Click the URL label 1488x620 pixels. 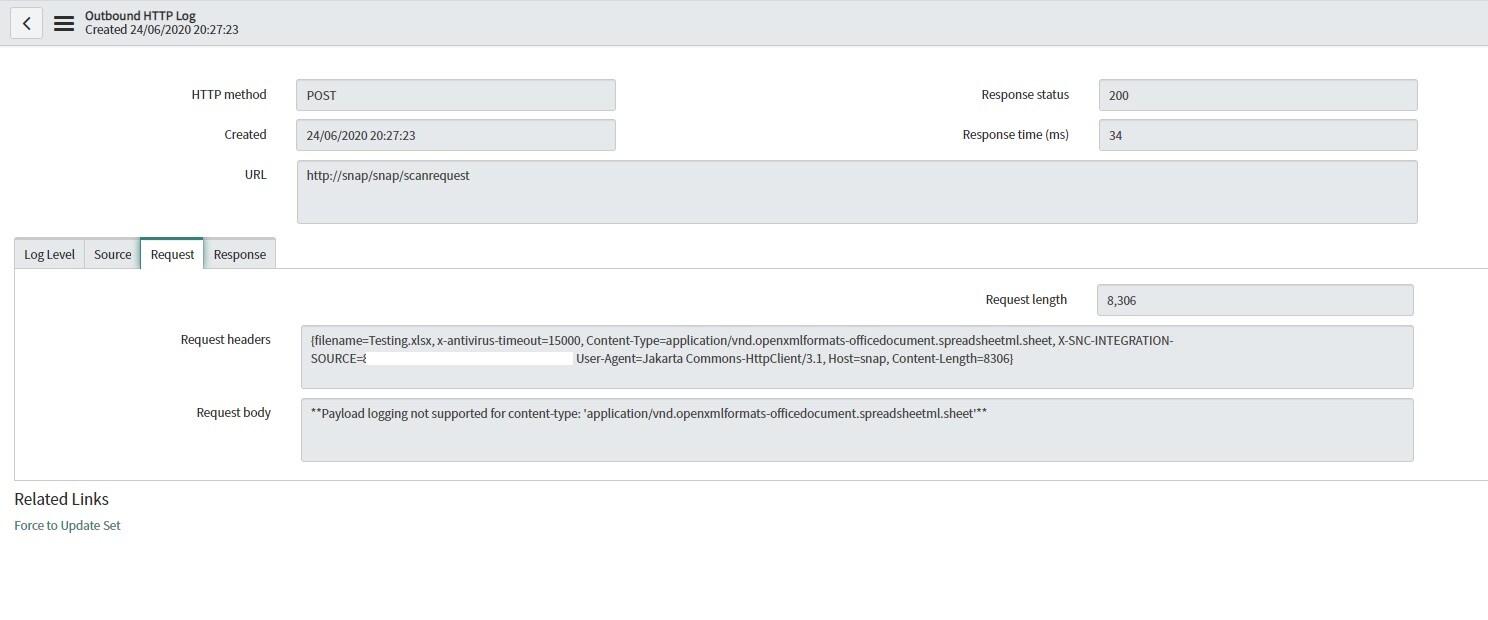pyautogui.click(x=255, y=175)
